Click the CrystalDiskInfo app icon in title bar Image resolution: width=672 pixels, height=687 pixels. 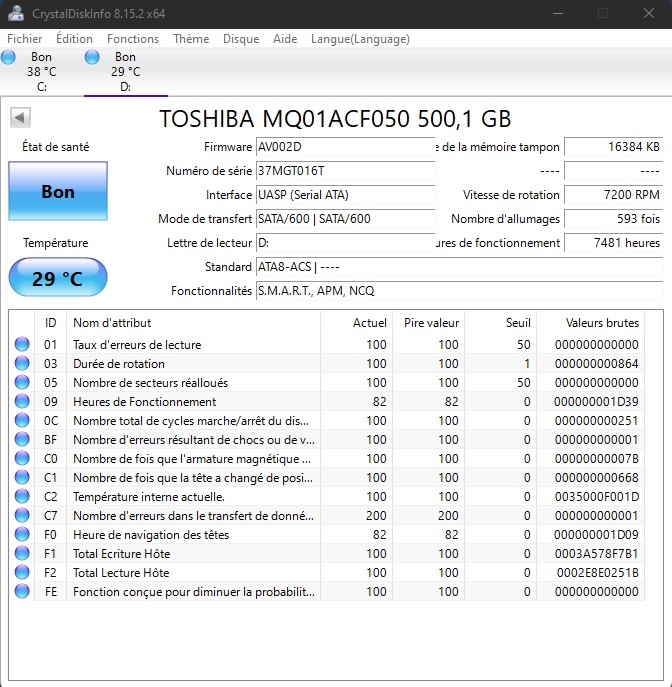[x=14, y=13]
